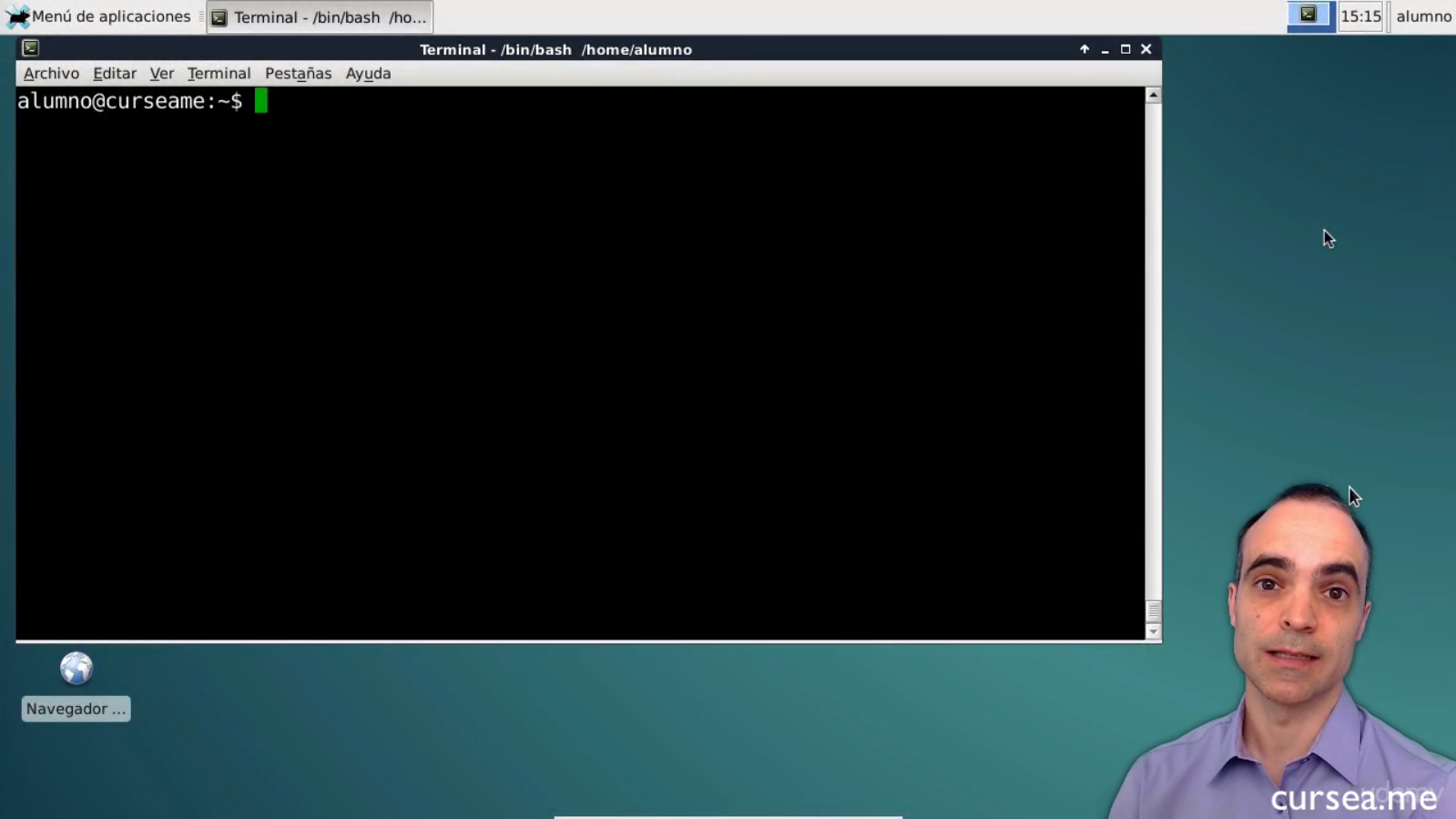Open the Editar menu
The height and width of the screenshot is (819, 1456).
115,74
